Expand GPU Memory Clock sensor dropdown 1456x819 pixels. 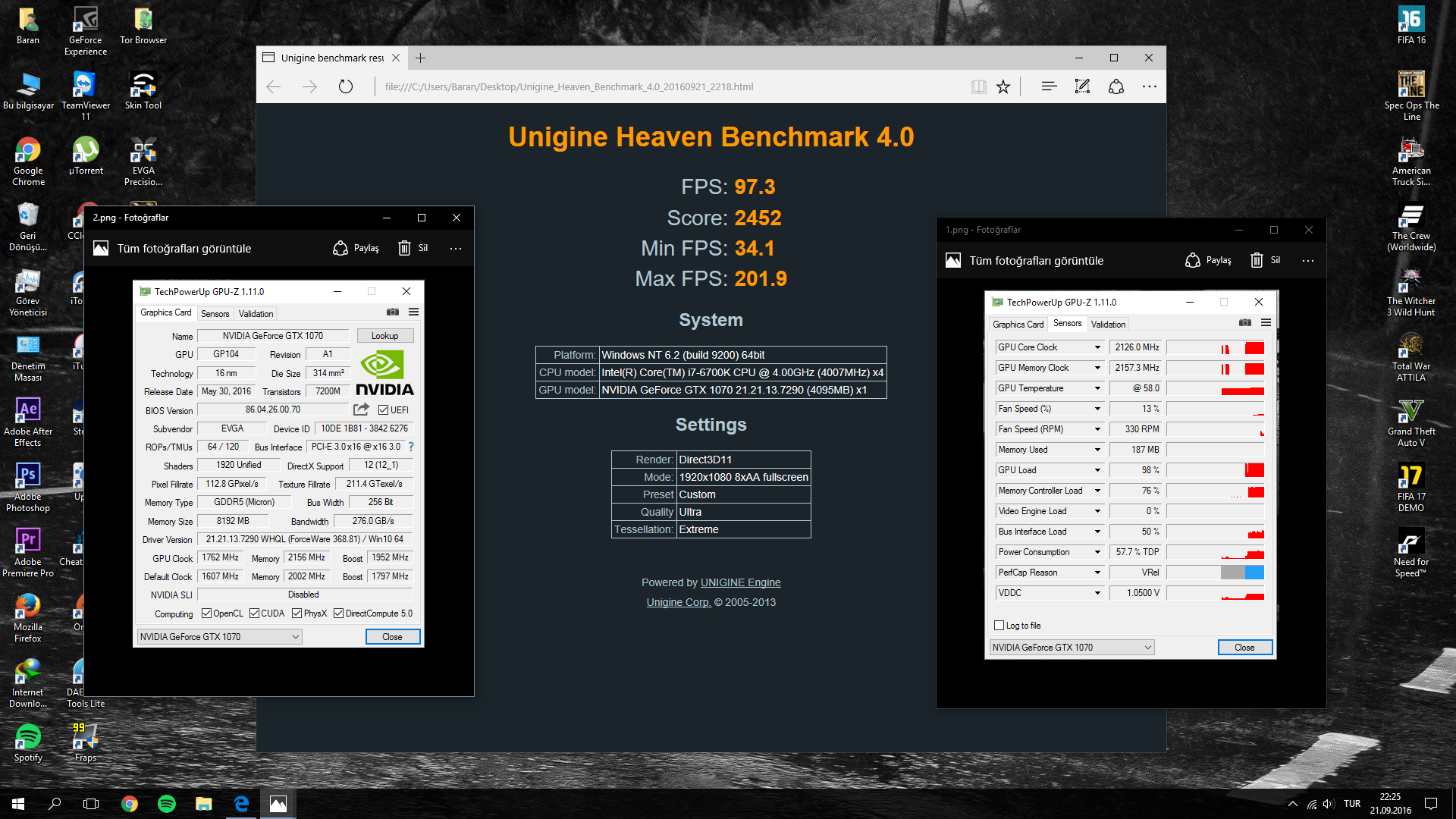click(1097, 368)
